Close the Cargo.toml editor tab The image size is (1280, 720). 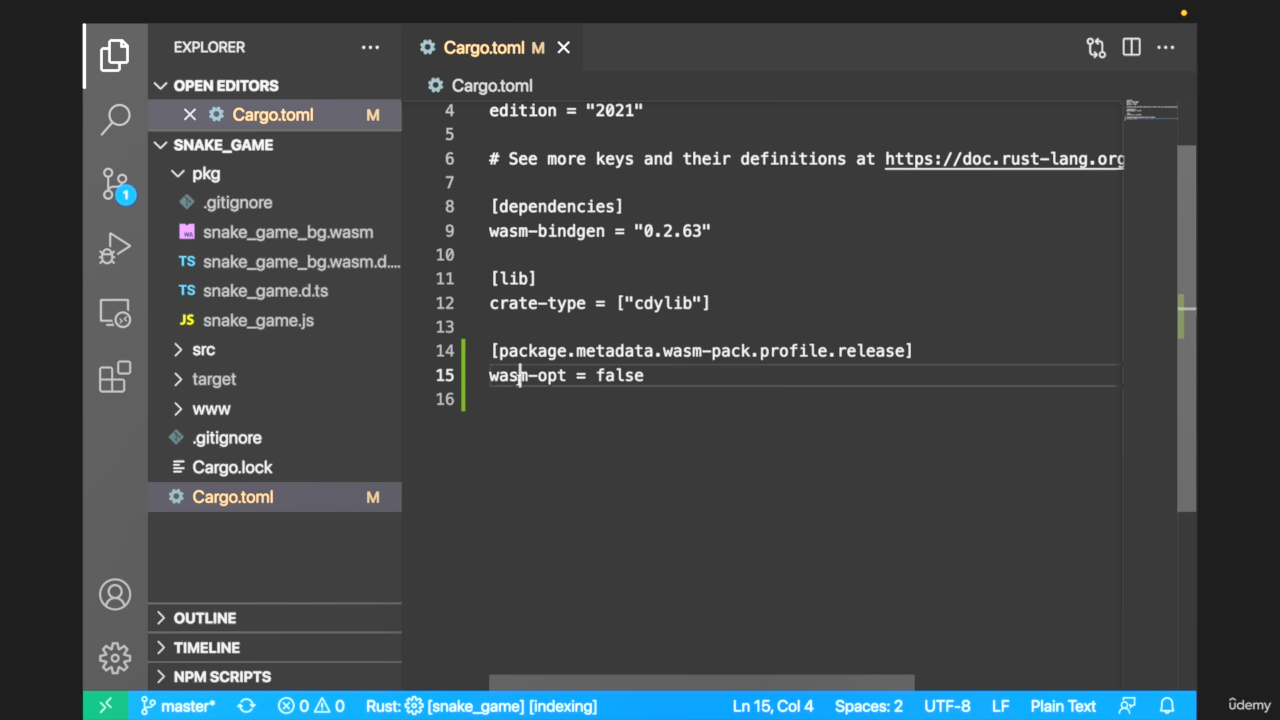pos(564,47)
